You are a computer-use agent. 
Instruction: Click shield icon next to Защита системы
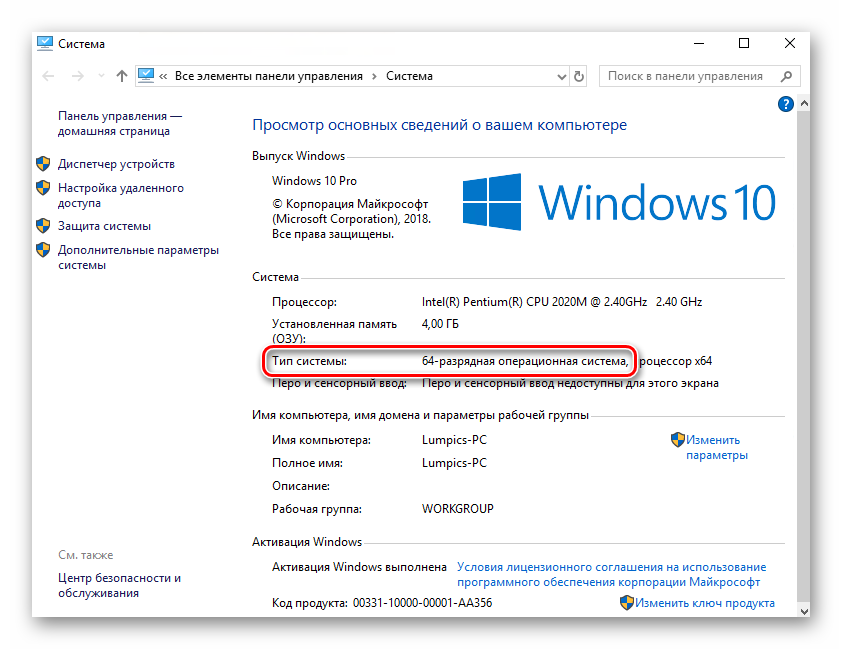(43, 226)
